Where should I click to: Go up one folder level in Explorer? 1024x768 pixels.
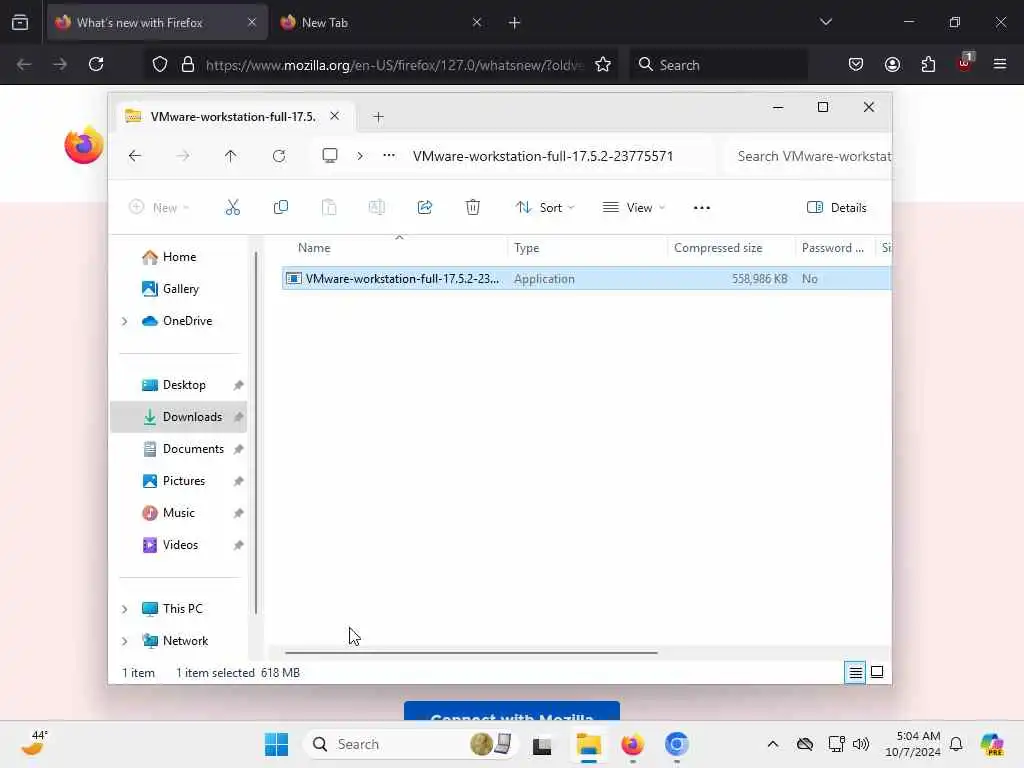(231, 156)
